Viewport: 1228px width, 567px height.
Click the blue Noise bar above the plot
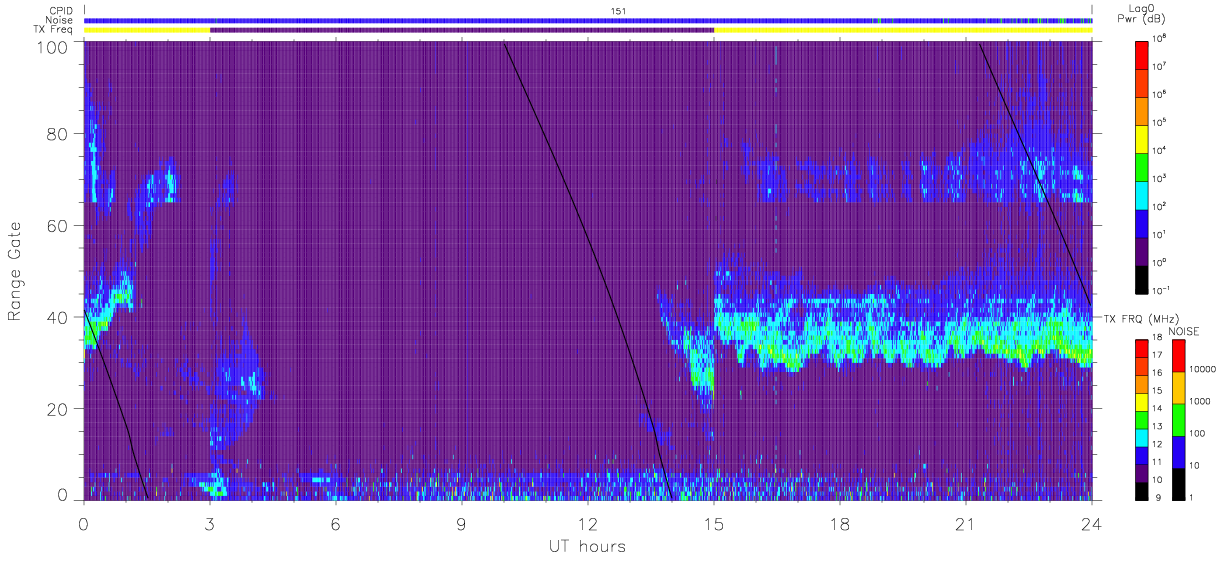588,20
